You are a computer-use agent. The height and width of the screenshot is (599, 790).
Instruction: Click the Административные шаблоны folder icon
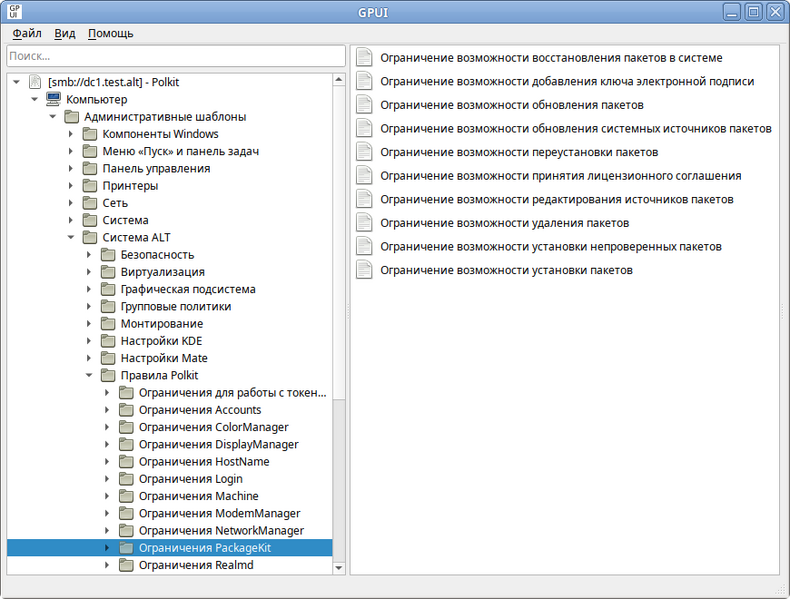(72, 117)
